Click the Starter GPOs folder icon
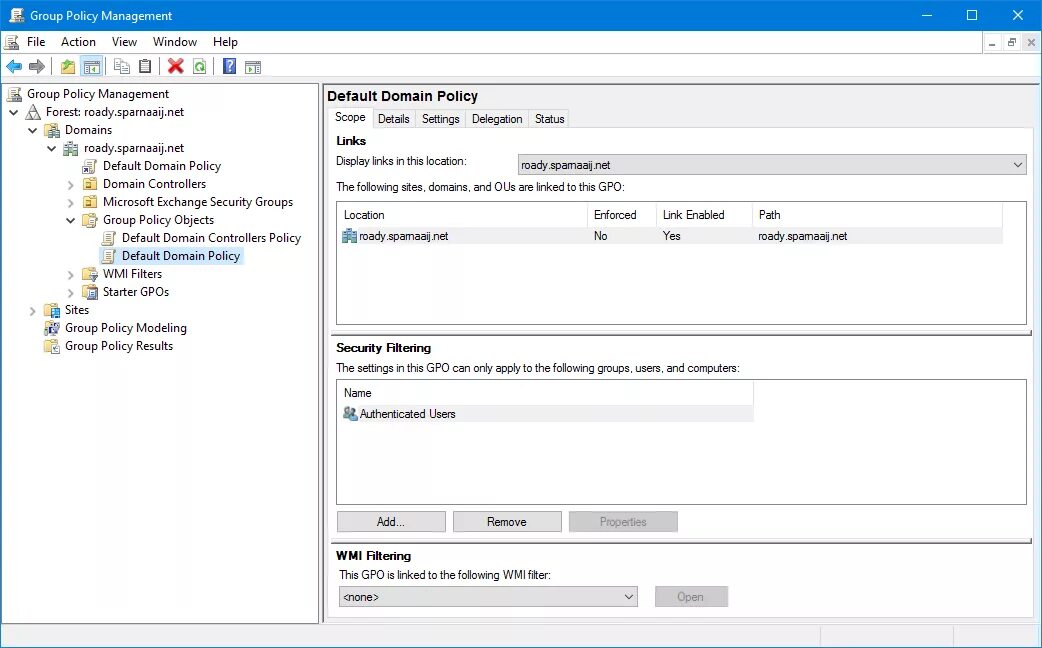 pyautogui.click(x=90, y=292)
